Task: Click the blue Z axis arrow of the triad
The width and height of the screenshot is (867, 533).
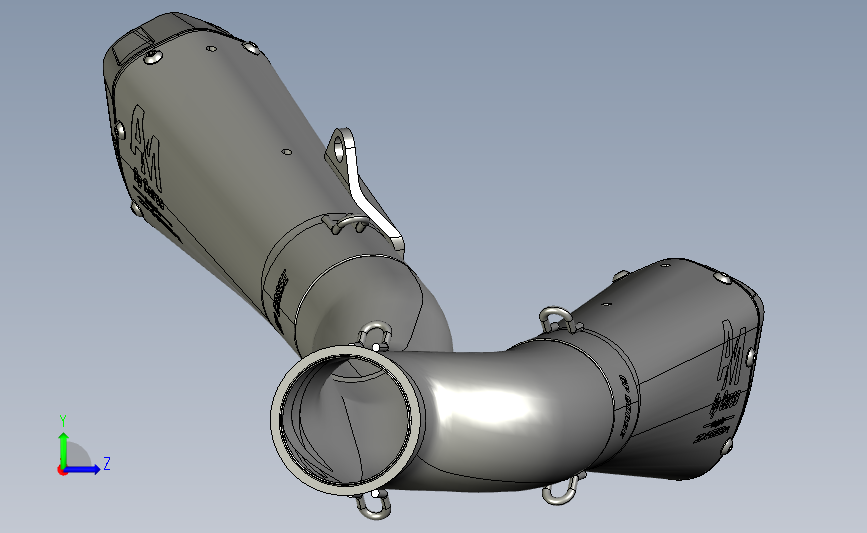Action: (x=83, y=469)
